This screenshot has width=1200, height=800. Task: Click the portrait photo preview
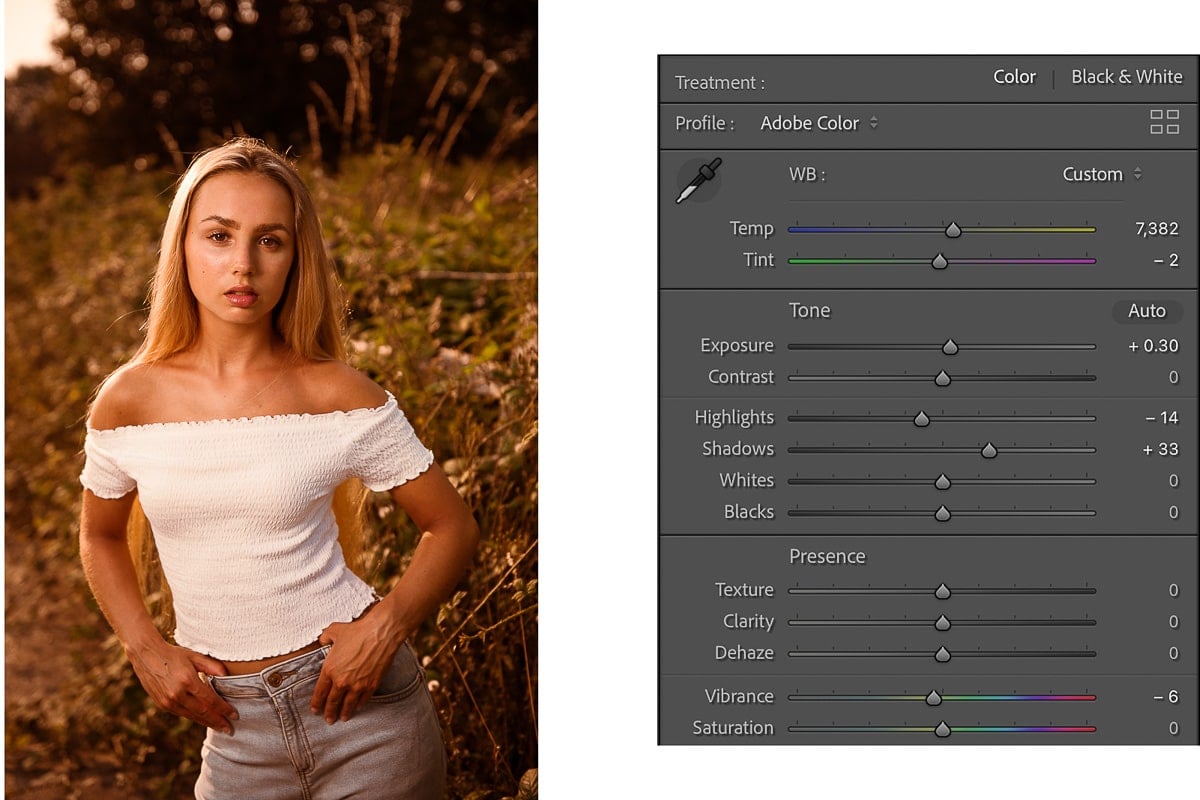click(271, 400)
